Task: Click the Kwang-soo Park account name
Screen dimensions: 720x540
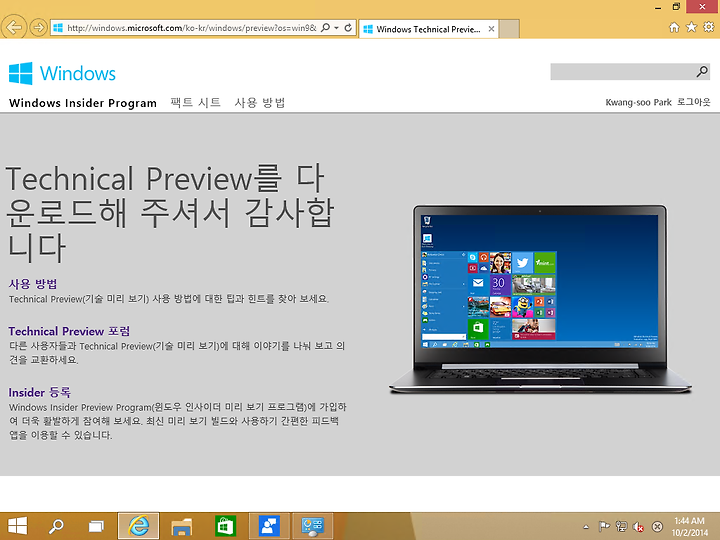Action: point(638,102)
